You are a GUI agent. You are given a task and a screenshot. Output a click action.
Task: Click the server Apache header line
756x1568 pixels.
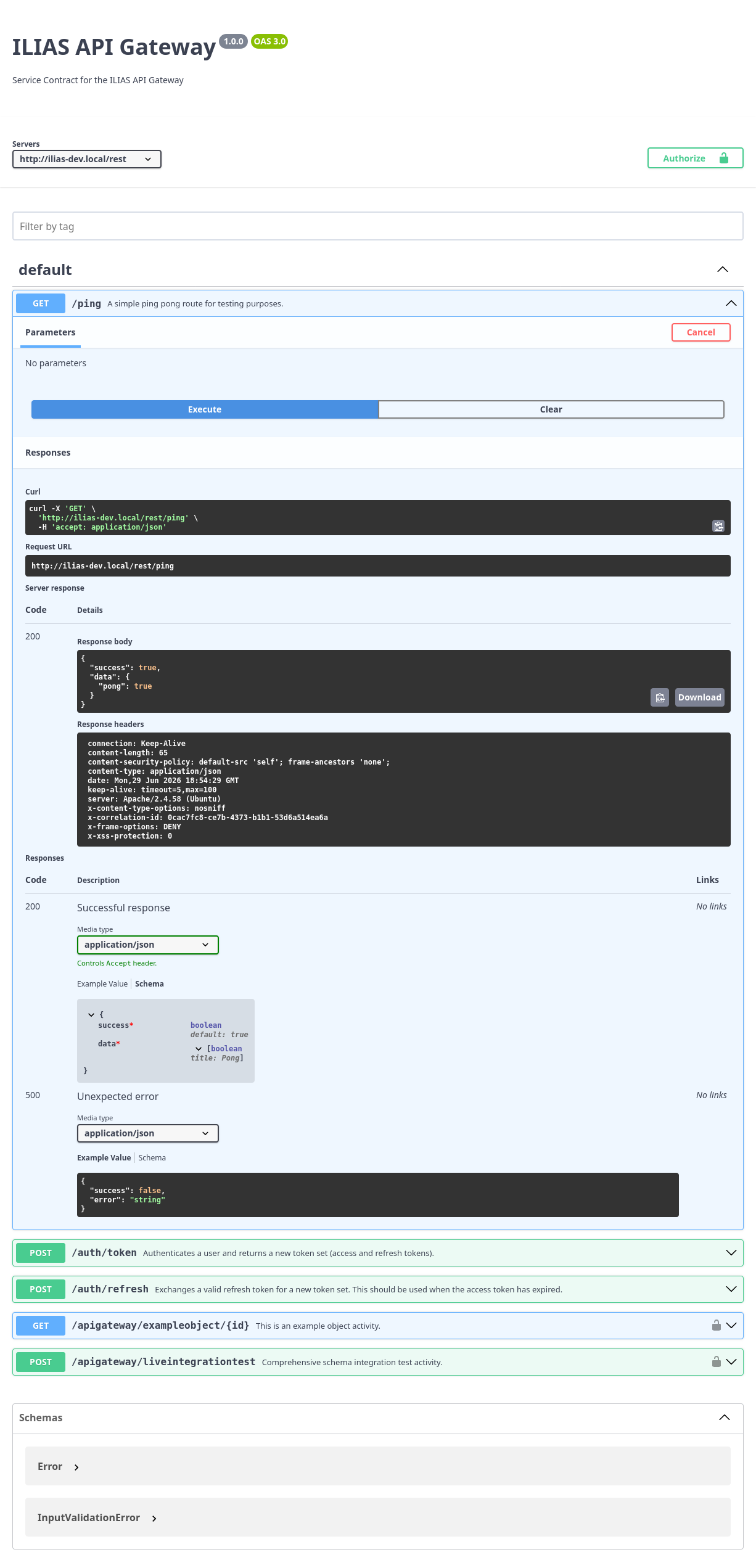point(154,799)
